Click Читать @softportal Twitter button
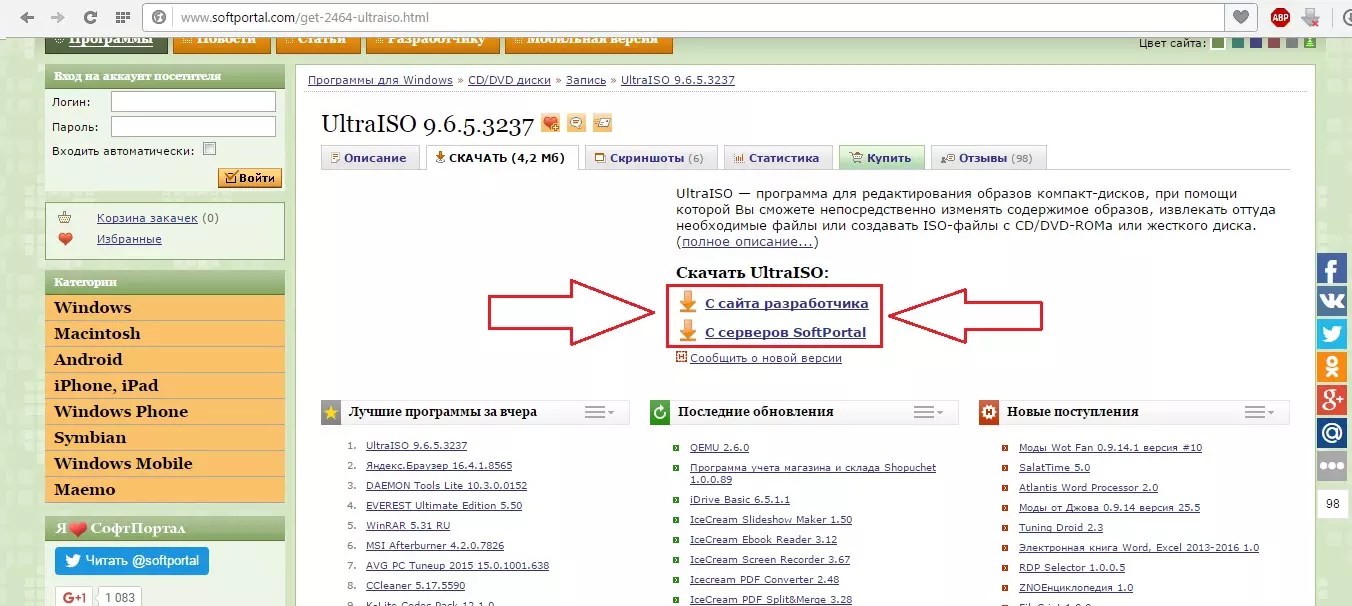Image resolution: width=1352 pixels, height=606 pixels. click(x=132, y=560)
